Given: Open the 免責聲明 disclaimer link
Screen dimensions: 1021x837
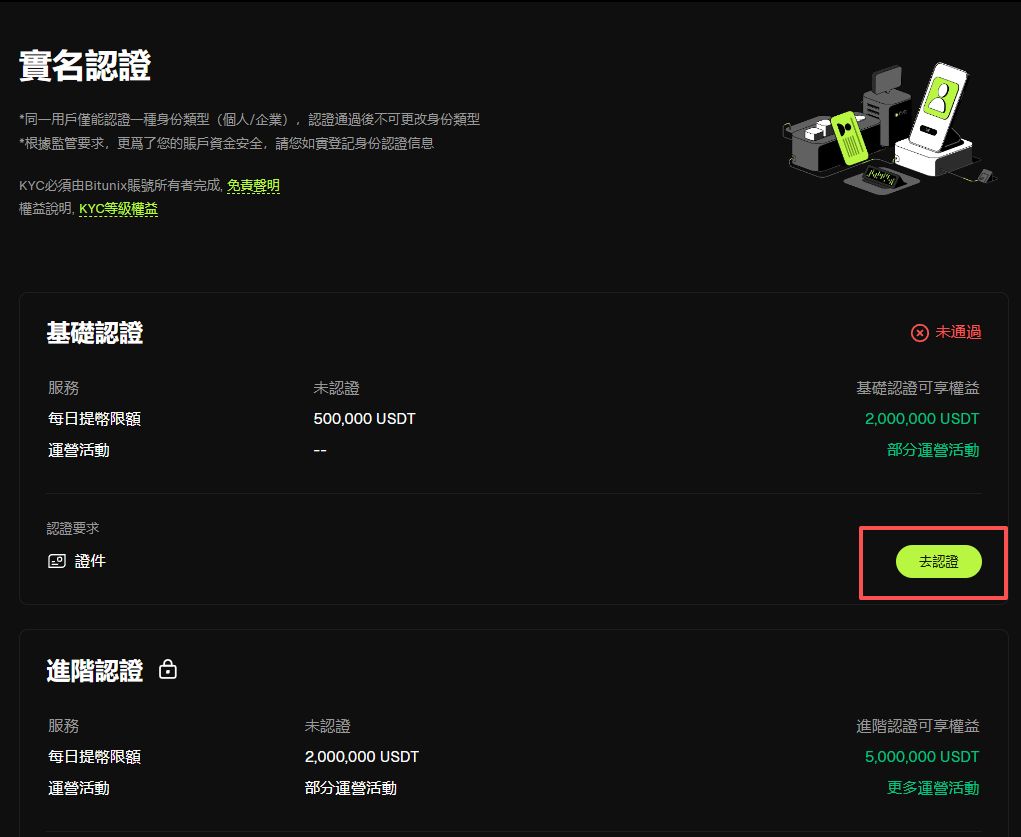Looking at the screenshot, I should pos(253,186).
